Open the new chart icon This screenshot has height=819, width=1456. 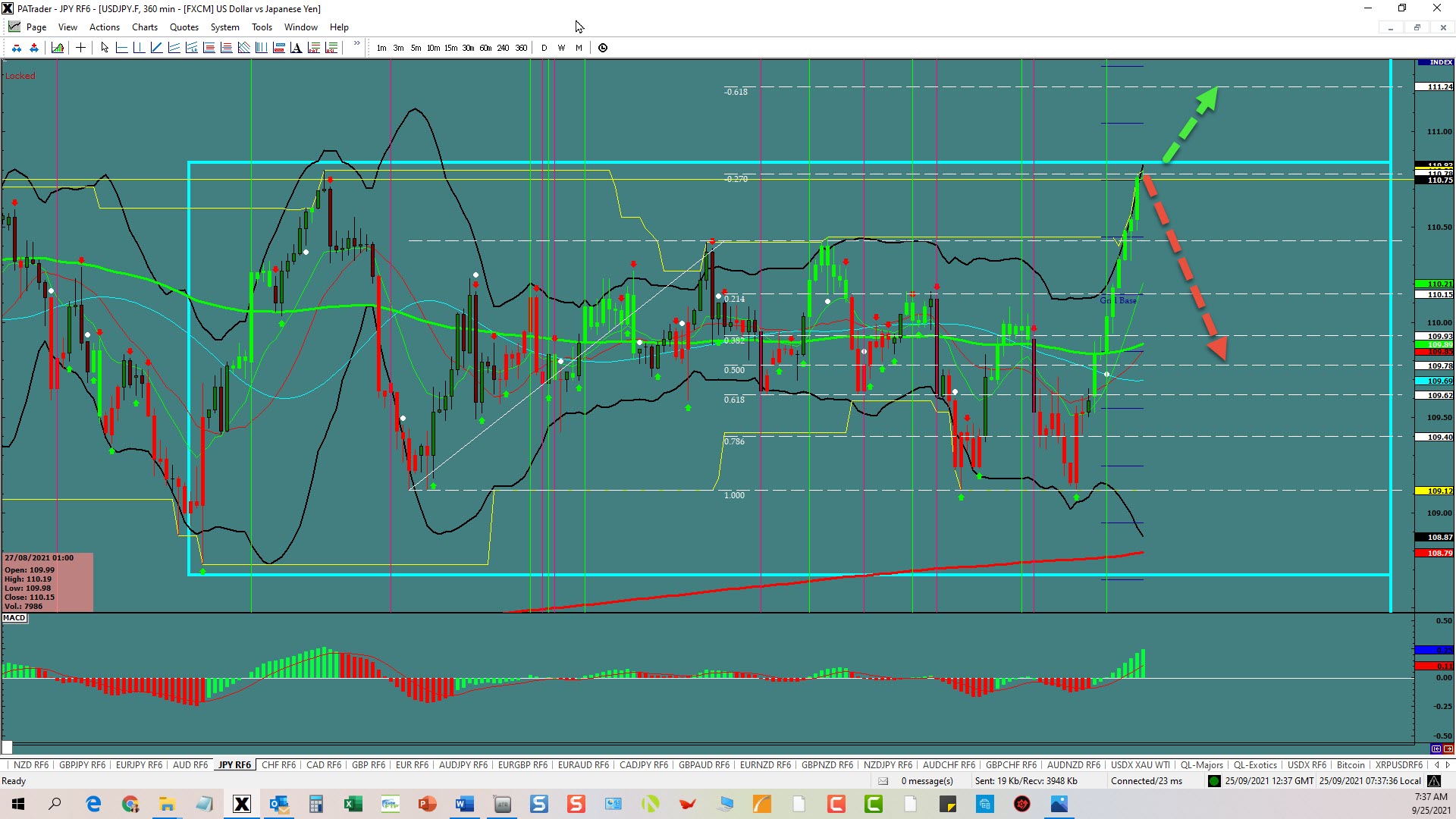point(58,48)
